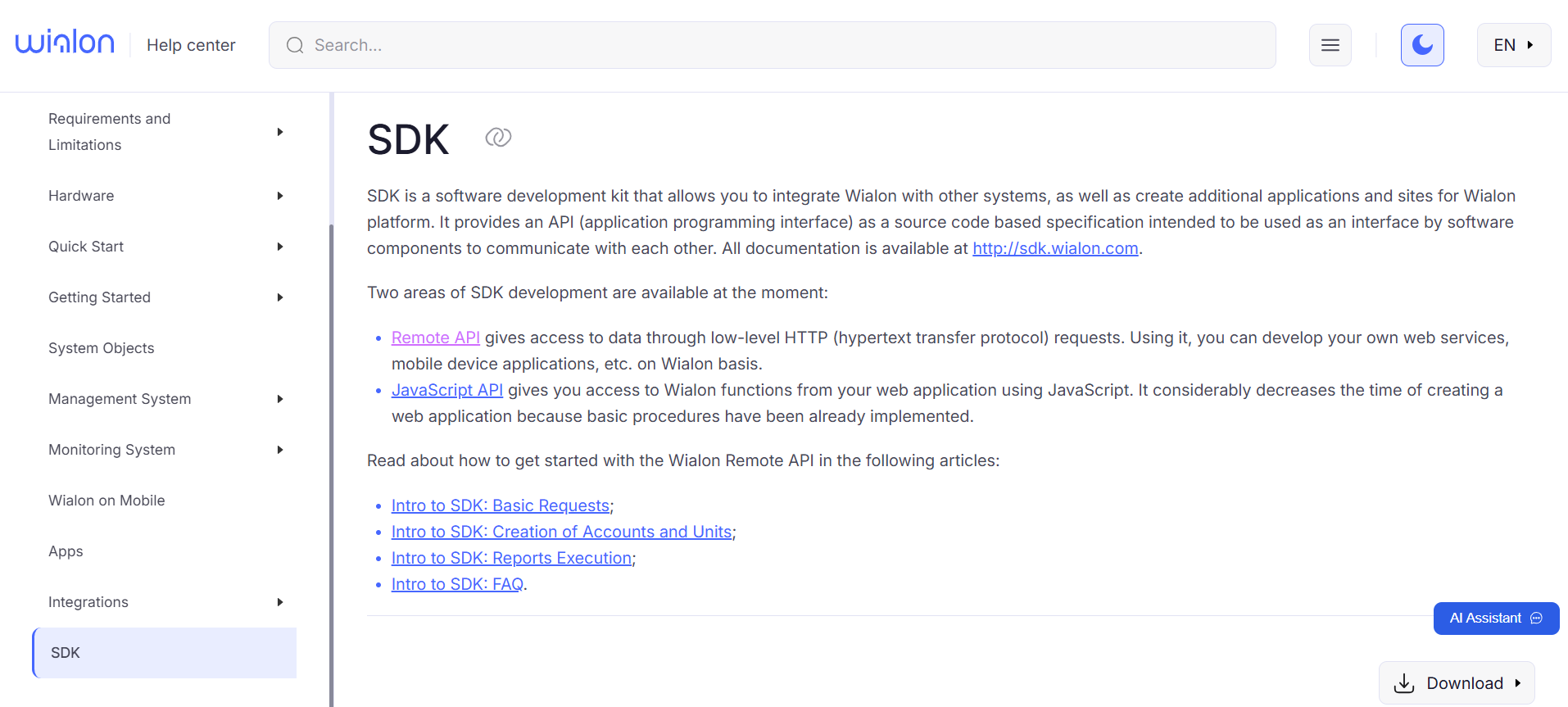The image size is (1568, 707).
Task: Expand the Hardware sidebar section
Action: pos(280,196)
